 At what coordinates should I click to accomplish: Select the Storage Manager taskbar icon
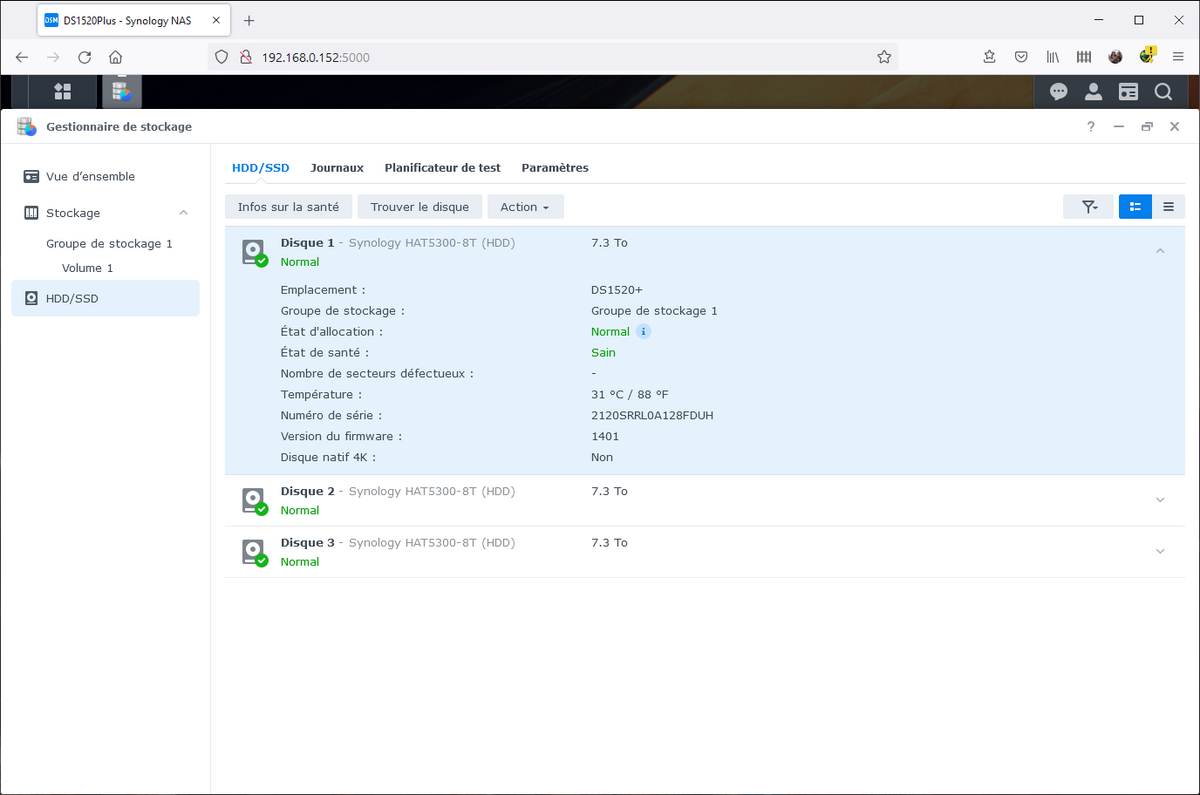[x=121, y=91]
